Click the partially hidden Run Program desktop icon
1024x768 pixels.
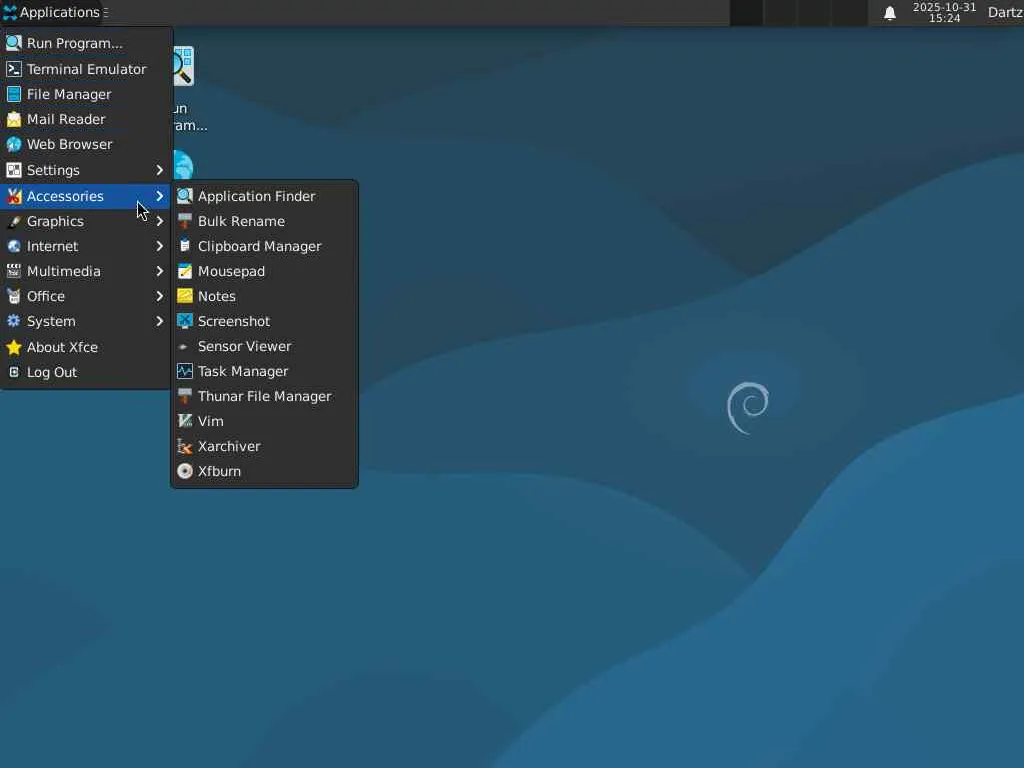click(x=184, y=66)
